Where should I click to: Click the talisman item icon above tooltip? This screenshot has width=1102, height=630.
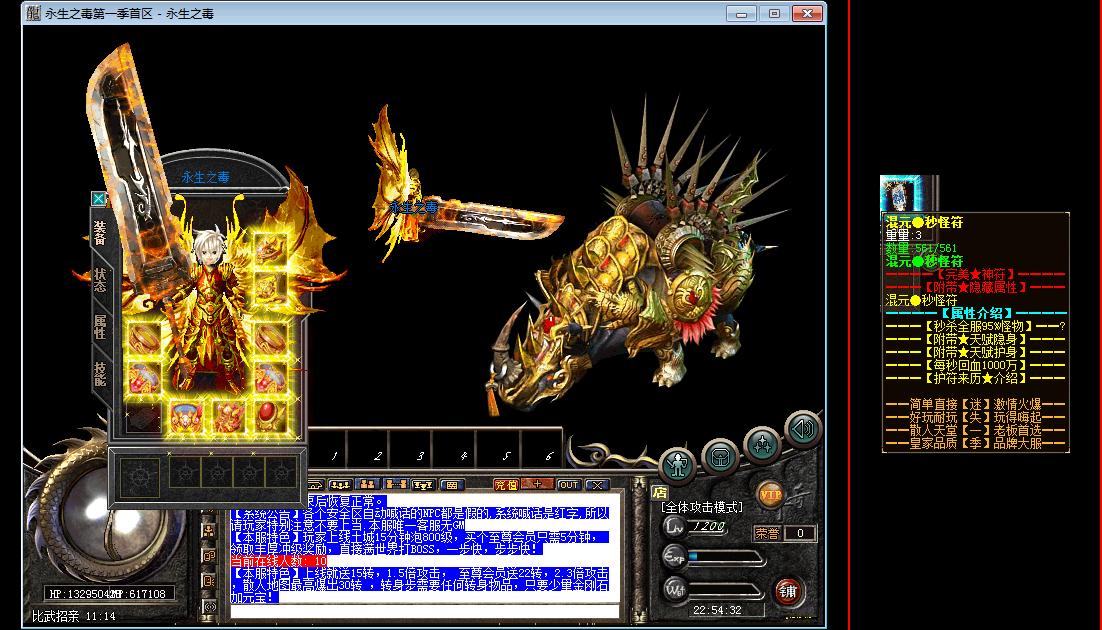pyautogui.click(x=900, y=194)
